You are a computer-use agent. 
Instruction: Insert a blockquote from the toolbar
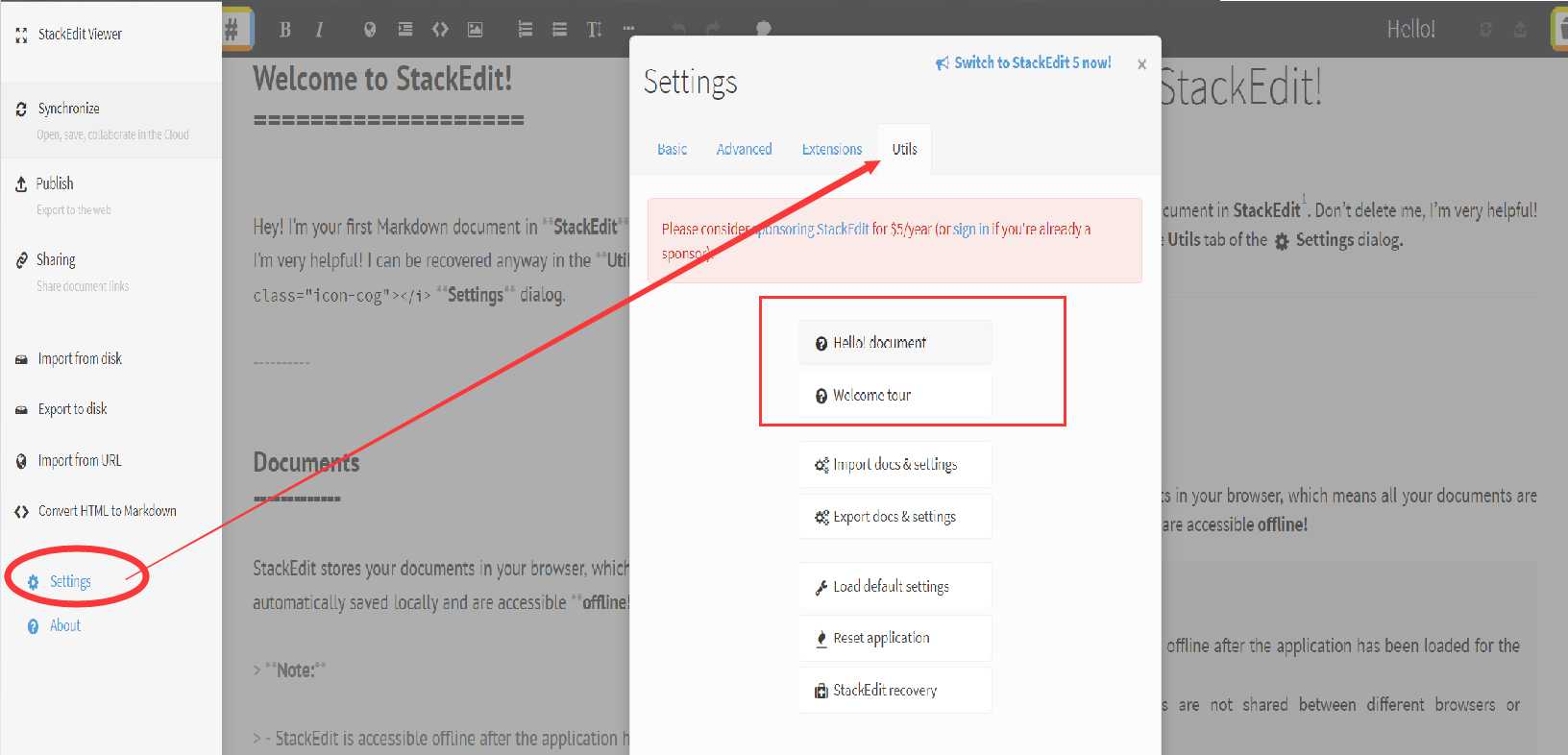[405, 30]
